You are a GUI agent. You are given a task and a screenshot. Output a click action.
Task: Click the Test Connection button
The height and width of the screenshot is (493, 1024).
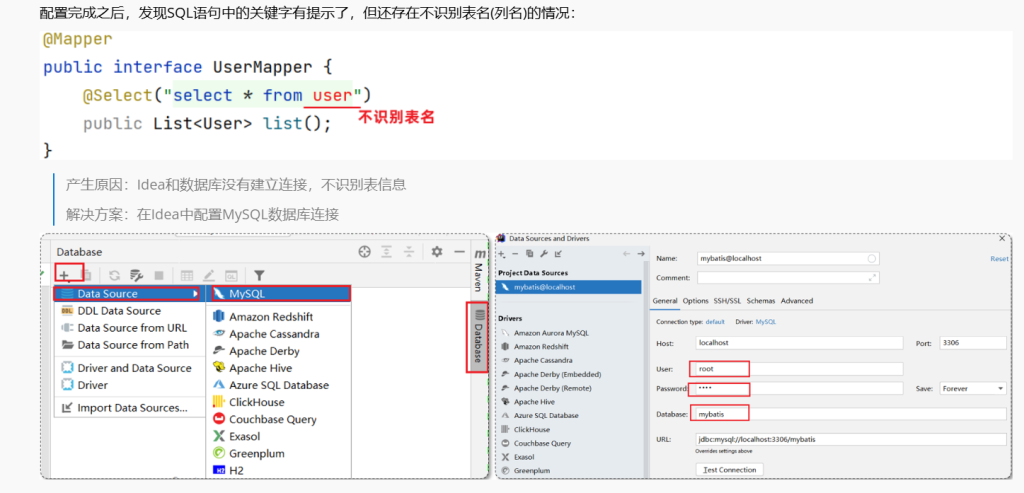pos(730,469)
